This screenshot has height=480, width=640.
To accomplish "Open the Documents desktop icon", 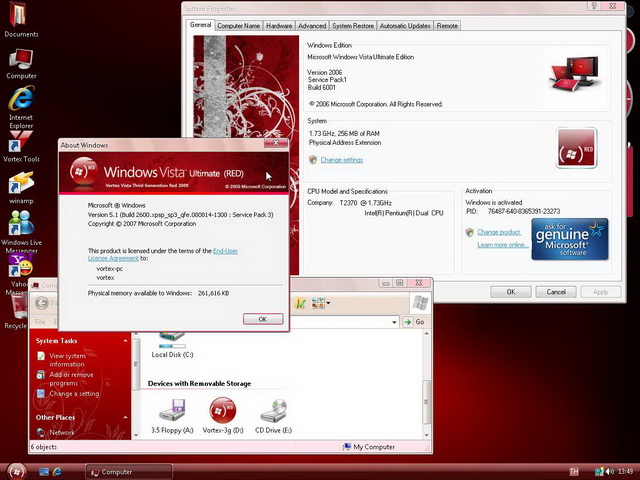I will point(20,20).
